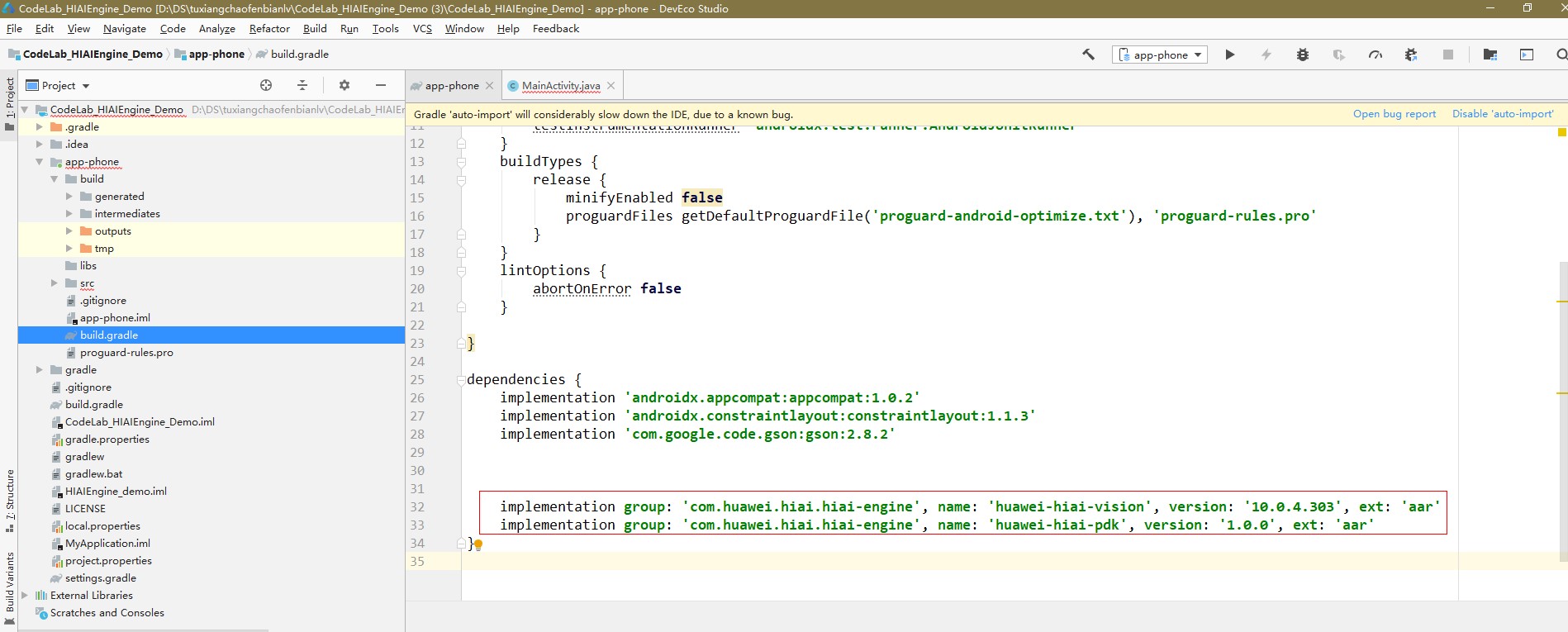Select the libs folder
Viewport: 1568px width, 632px height.
88,266
